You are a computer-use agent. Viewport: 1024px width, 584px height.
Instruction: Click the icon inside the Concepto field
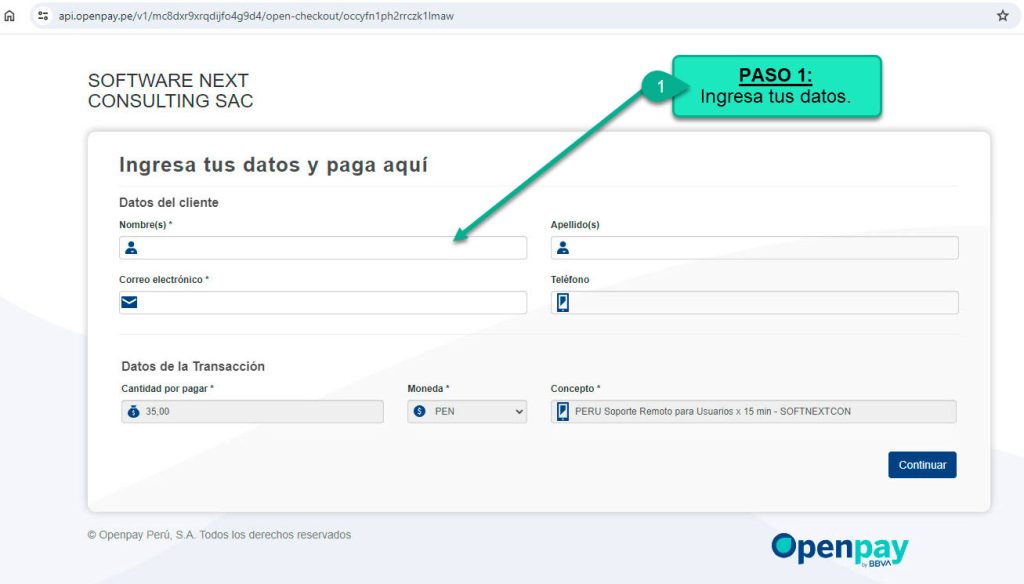[563, 411]
